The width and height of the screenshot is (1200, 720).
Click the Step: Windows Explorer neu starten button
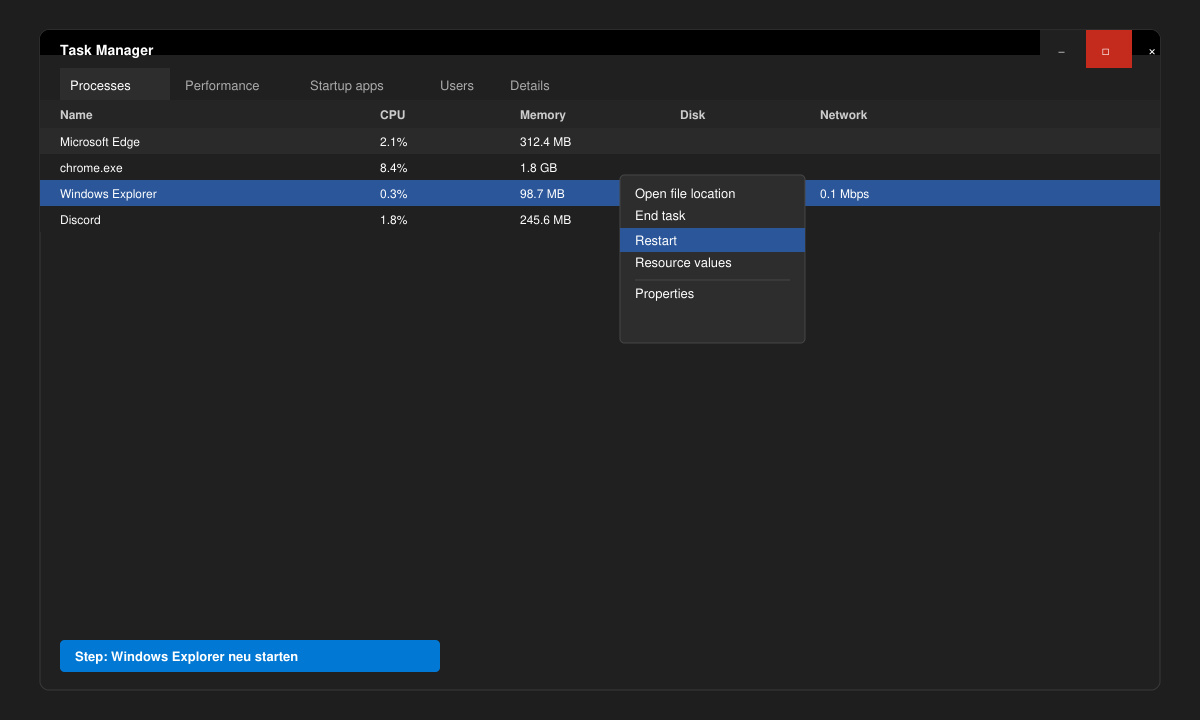pyautogui.click(x=250, y=656)
